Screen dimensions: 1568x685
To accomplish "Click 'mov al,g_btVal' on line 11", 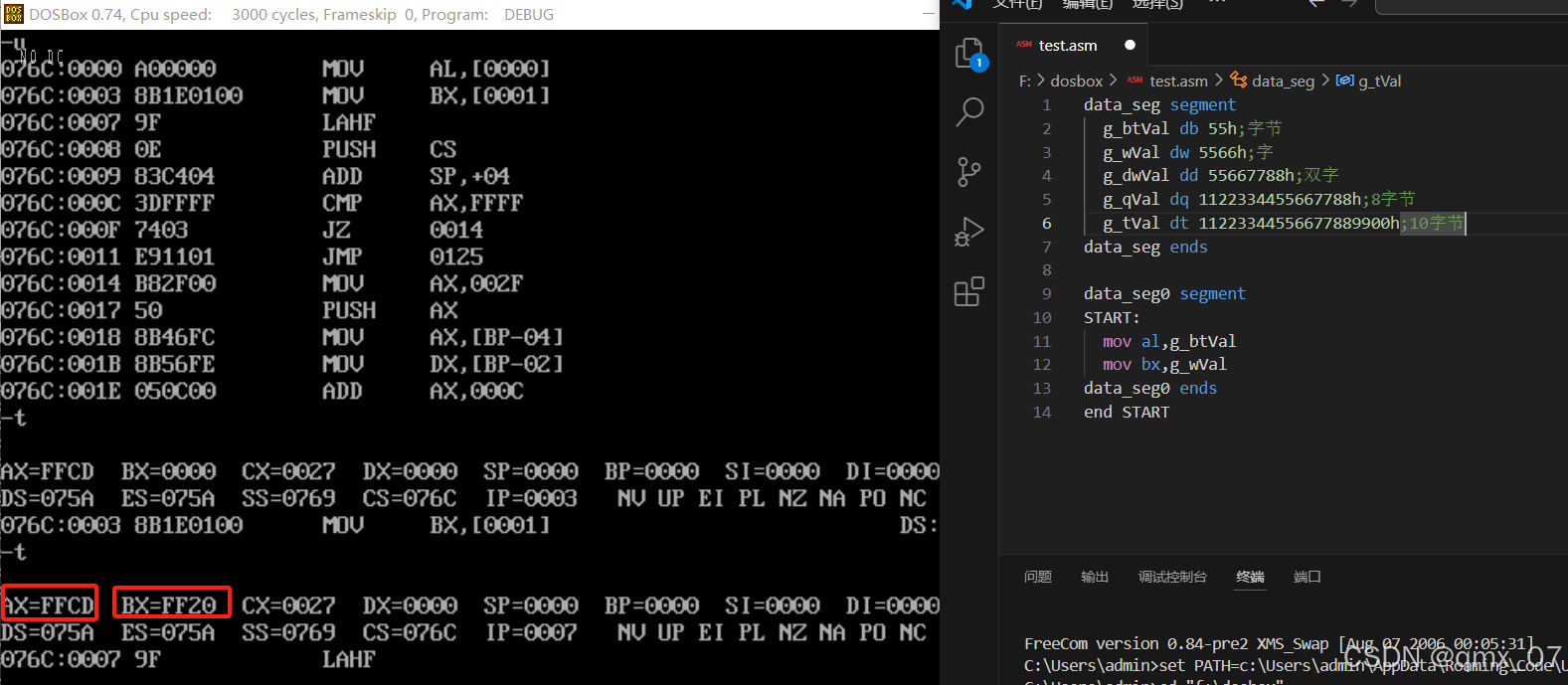I will point(1169,341).
